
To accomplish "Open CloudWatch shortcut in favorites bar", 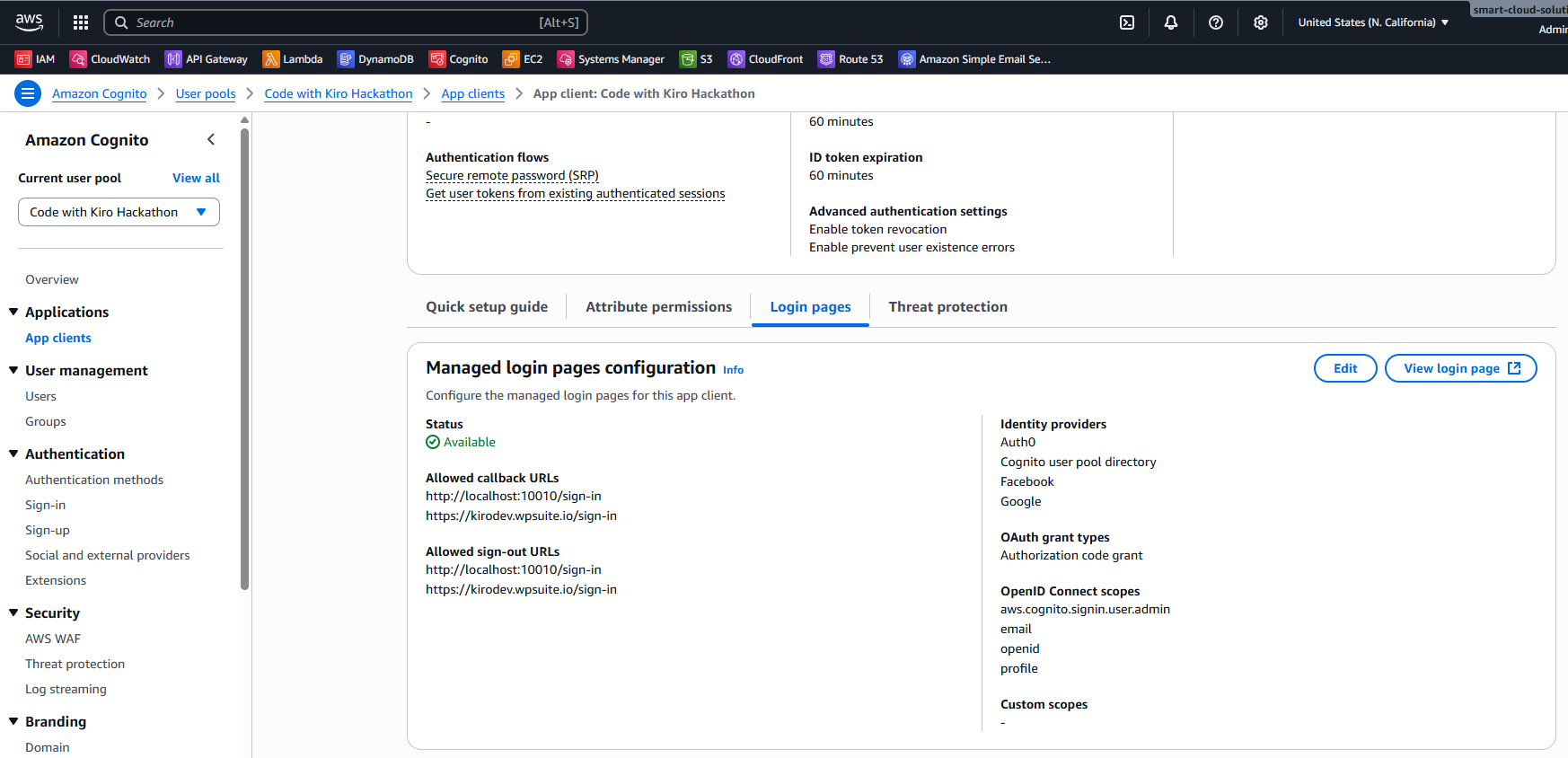I will (x=110, y=59).
